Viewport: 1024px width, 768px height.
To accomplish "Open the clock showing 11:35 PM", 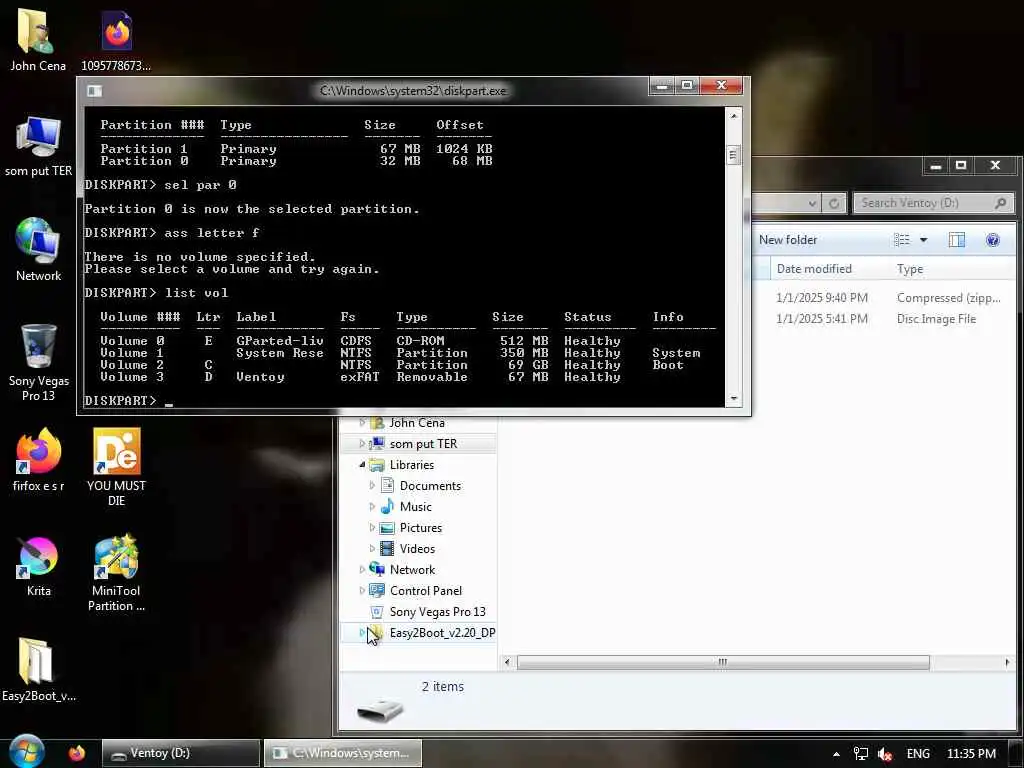I will click(971, 754).
